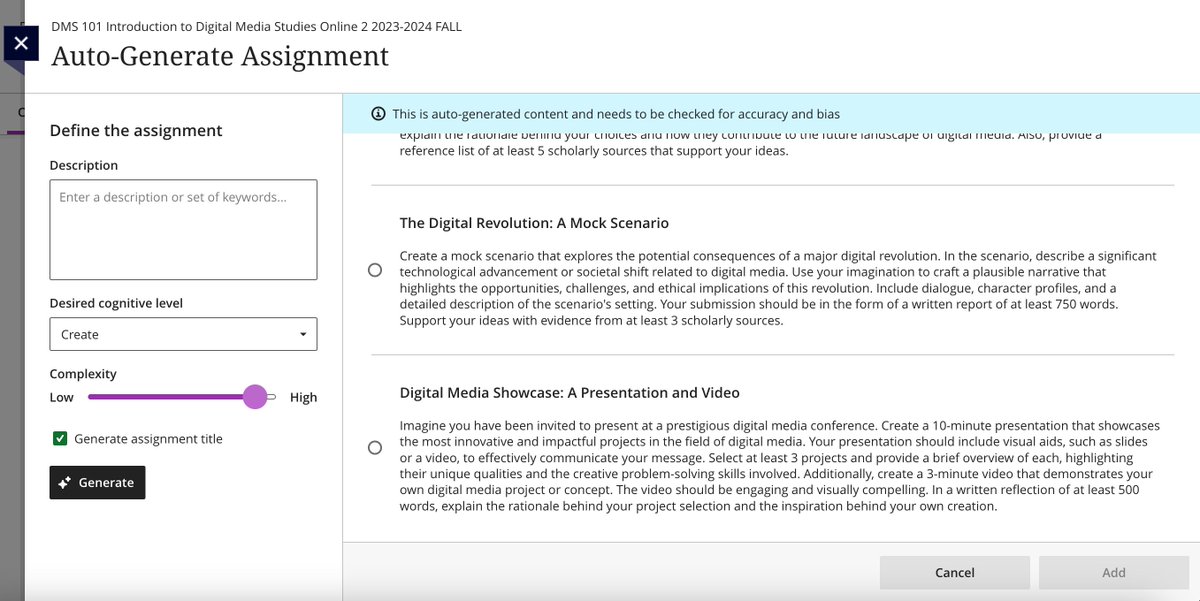Screen dimensions: 1200x601
Task: Click the High complexity label
Action: (x=303, y=397)
